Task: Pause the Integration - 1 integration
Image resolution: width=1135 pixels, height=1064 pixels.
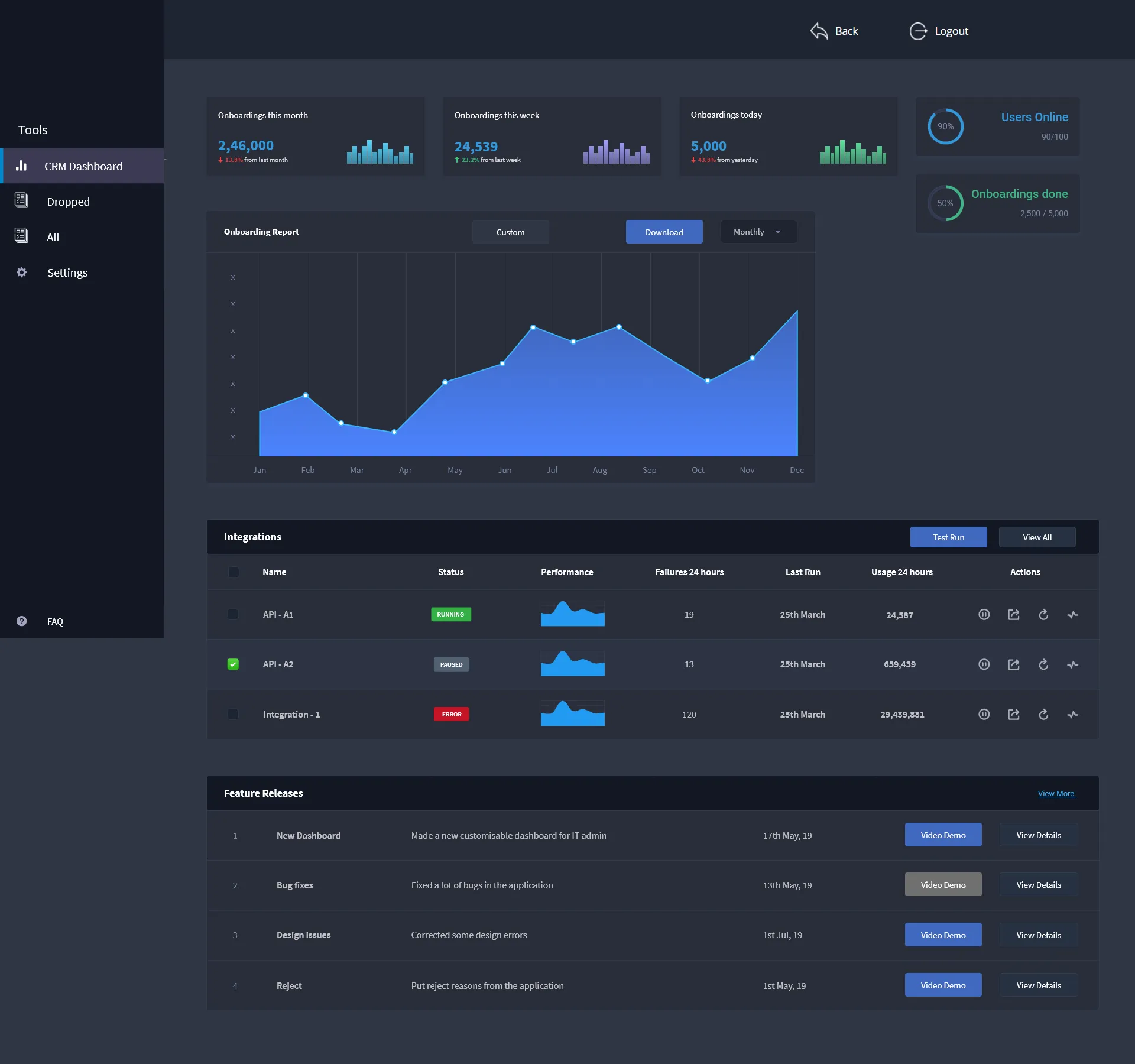Action: click(984, 715)
